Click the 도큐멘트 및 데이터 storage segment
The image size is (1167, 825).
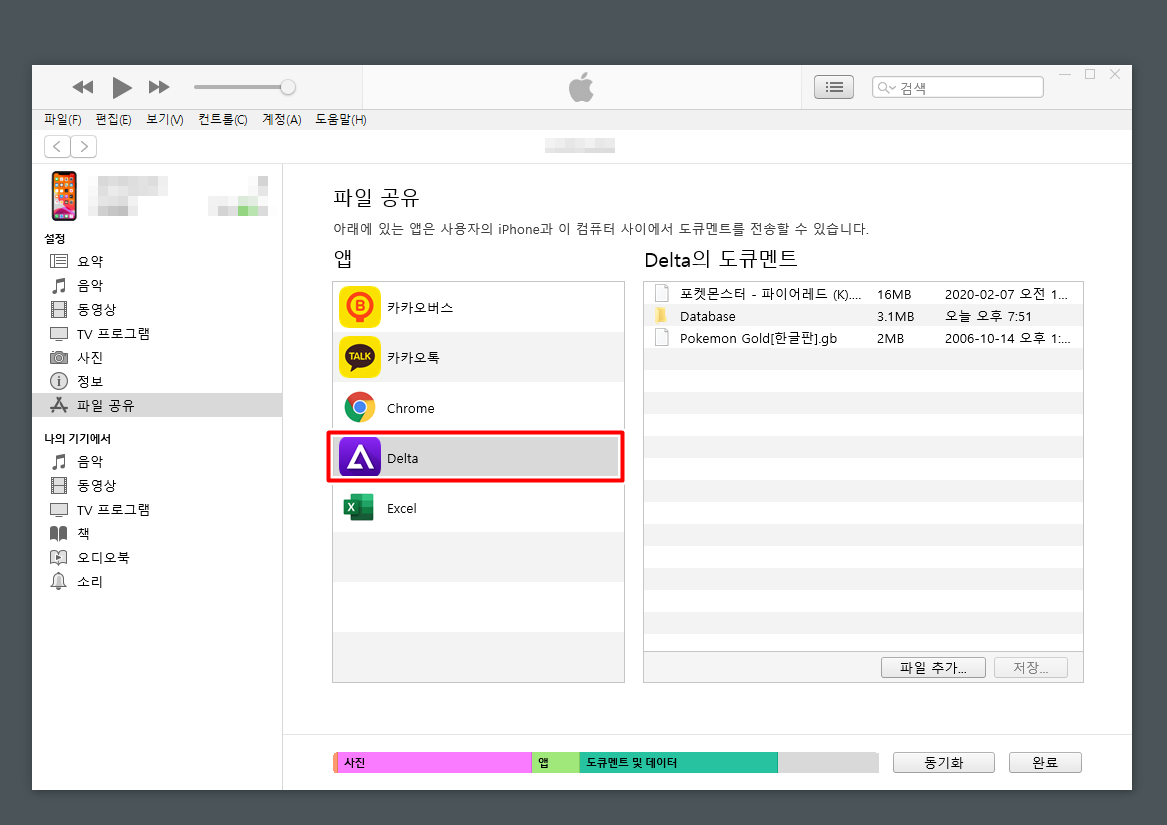coord(678,762)
